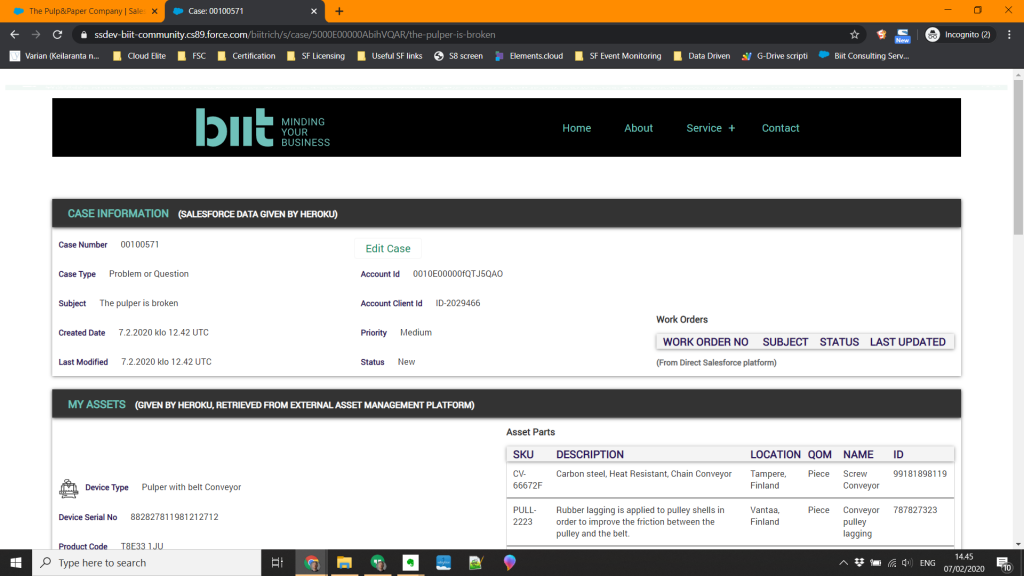Open Task View on the taskbar
Viewport: 1024px width, 576px height.
278,562
